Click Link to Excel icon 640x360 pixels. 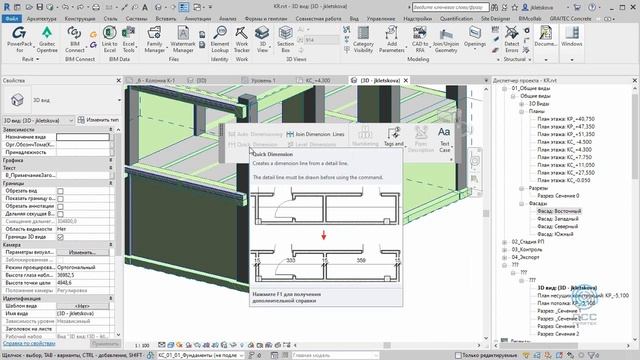(109, 39)
